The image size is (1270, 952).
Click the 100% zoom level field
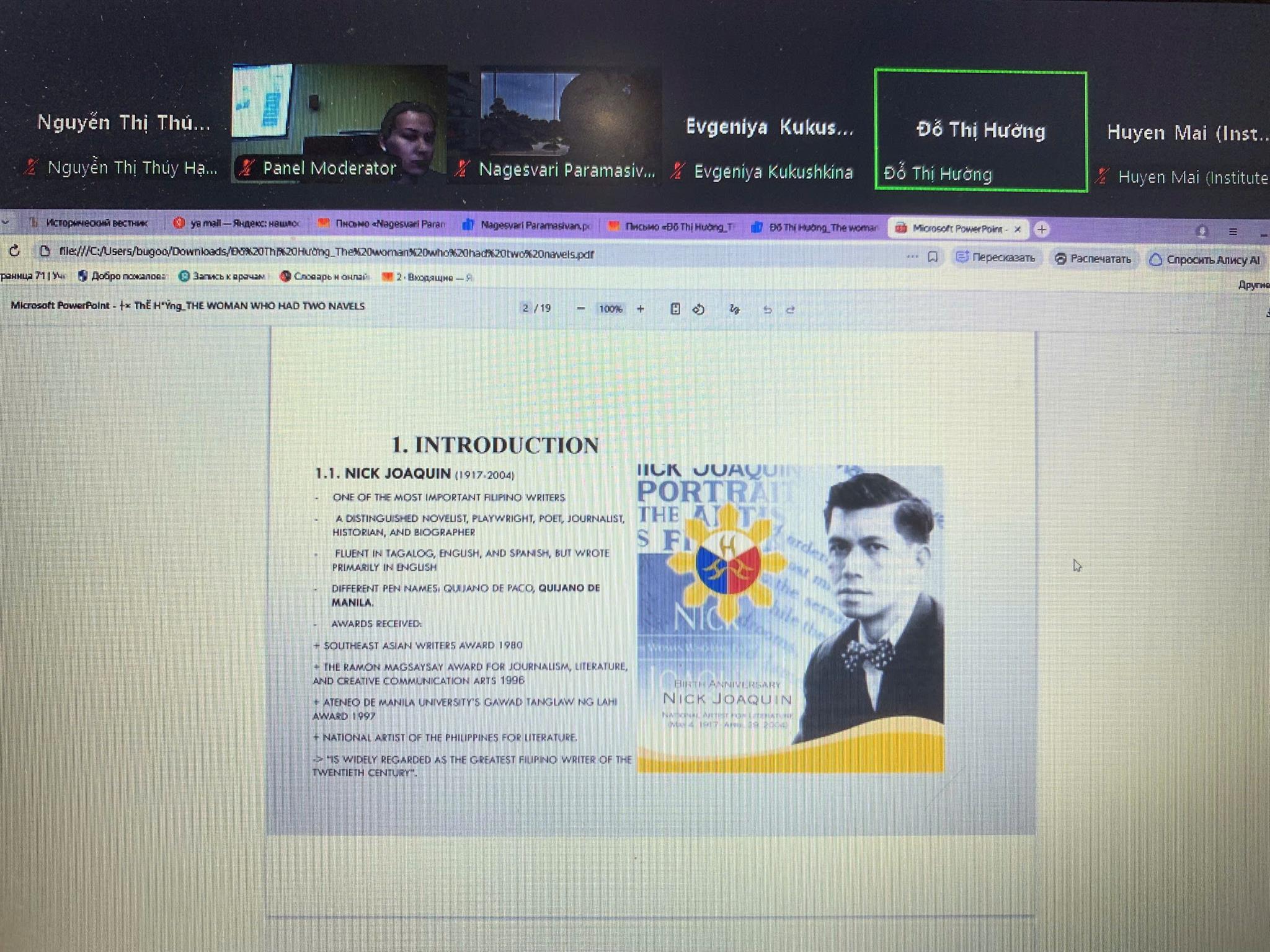pos(610,309)
